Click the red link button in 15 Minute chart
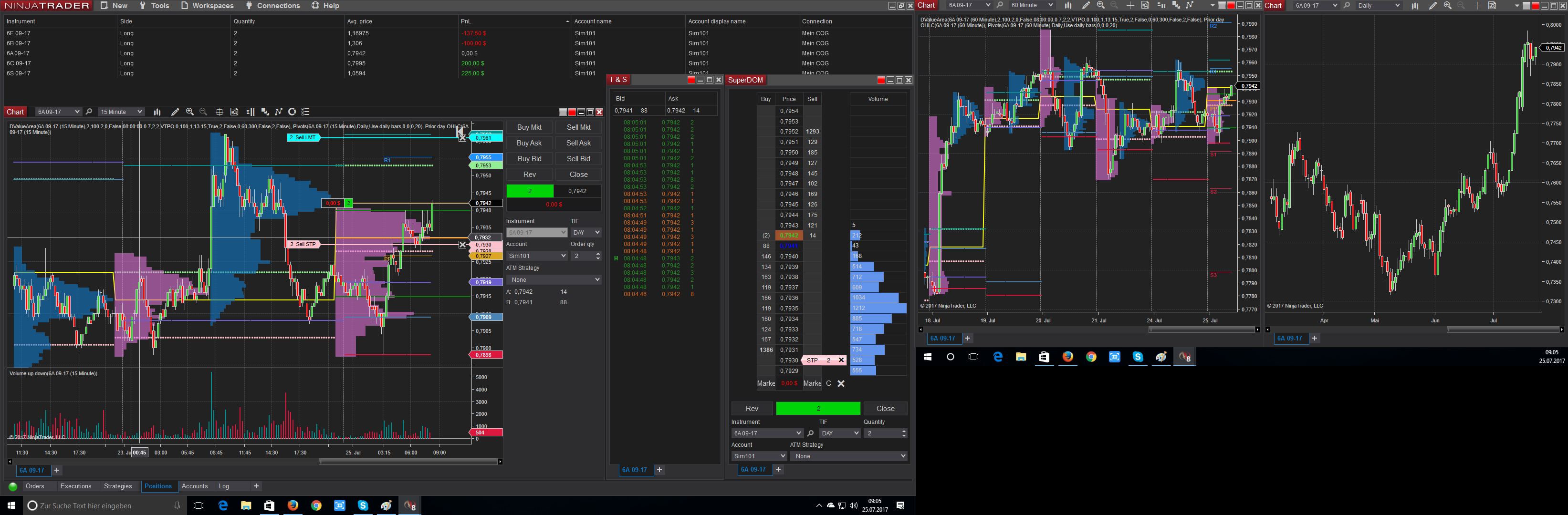1568x515 pixels. click(x=572, y=112)
